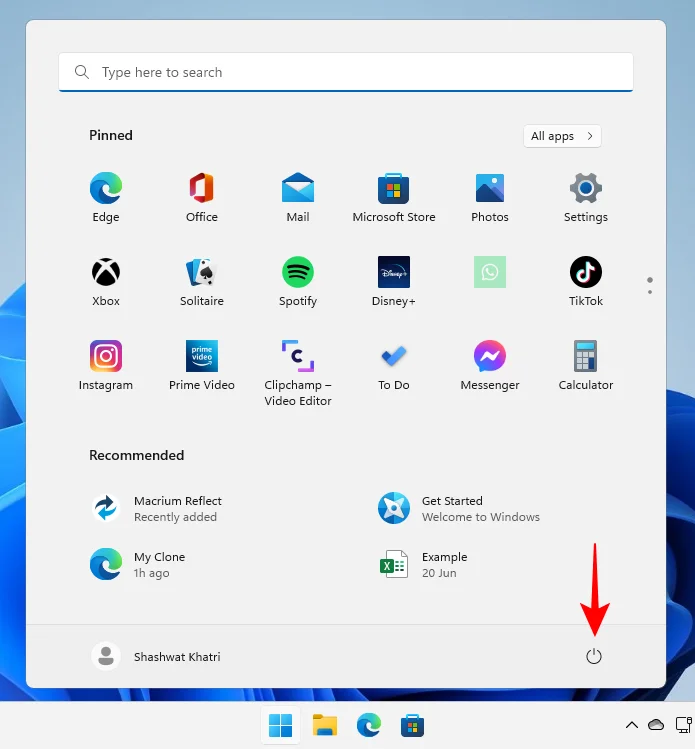Open the Example Excel file
This screenshot has height=749, width=695.
[423, 564]
